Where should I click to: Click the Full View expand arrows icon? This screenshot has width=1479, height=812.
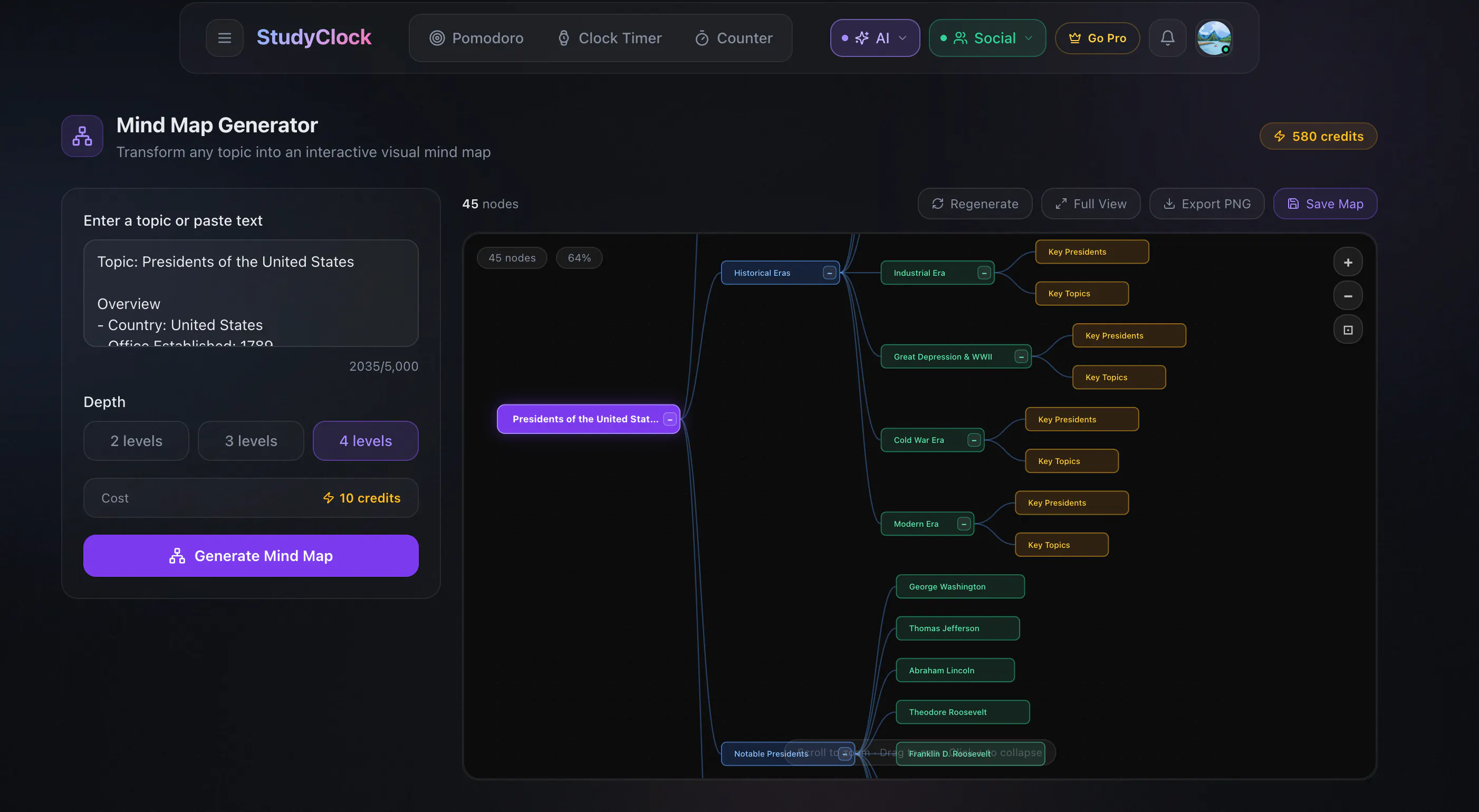point(1061,204)
